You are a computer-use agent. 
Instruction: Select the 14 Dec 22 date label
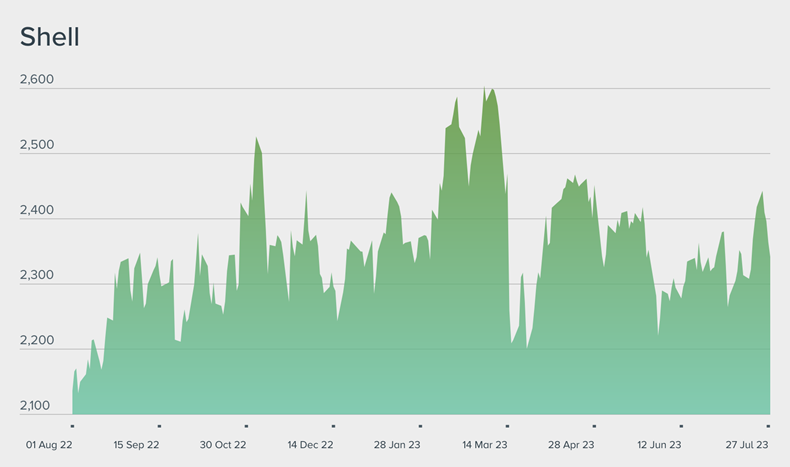[x=310, y=445]
